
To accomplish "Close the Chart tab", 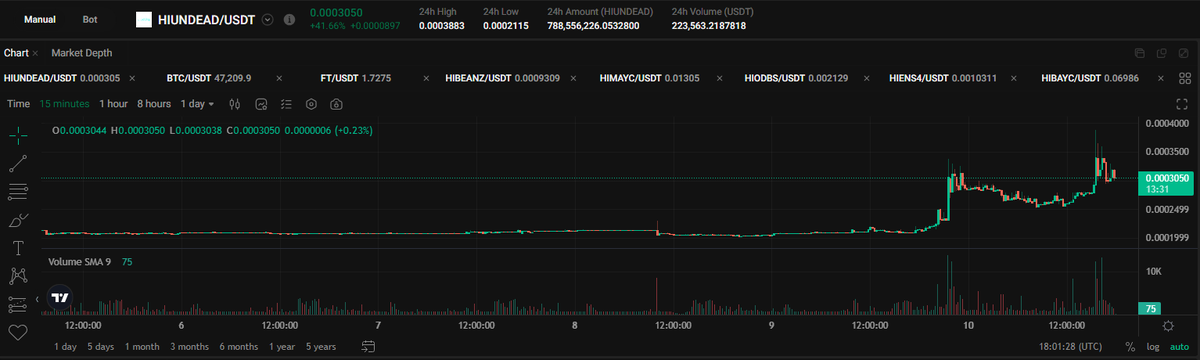I will coord(36,53).
